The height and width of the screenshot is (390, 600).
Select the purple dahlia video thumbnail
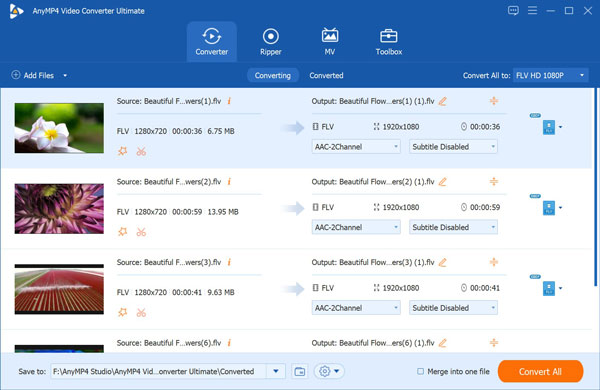pyautogui.click(x=59, y=209)
